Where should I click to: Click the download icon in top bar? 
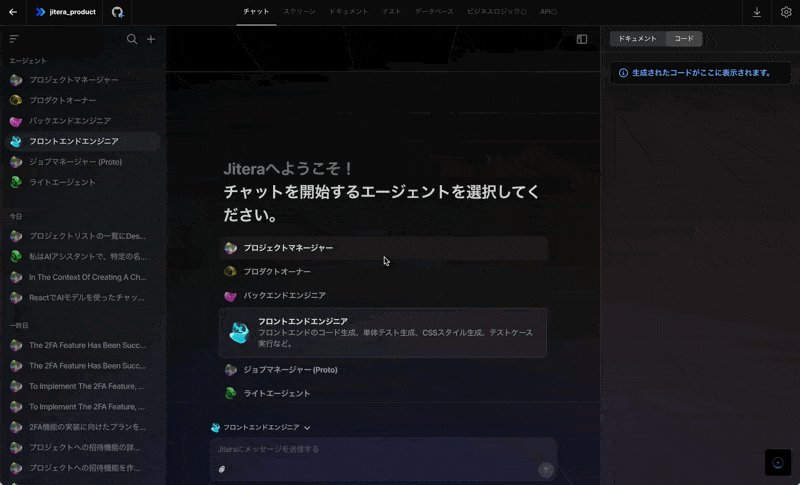pos(757,12)
